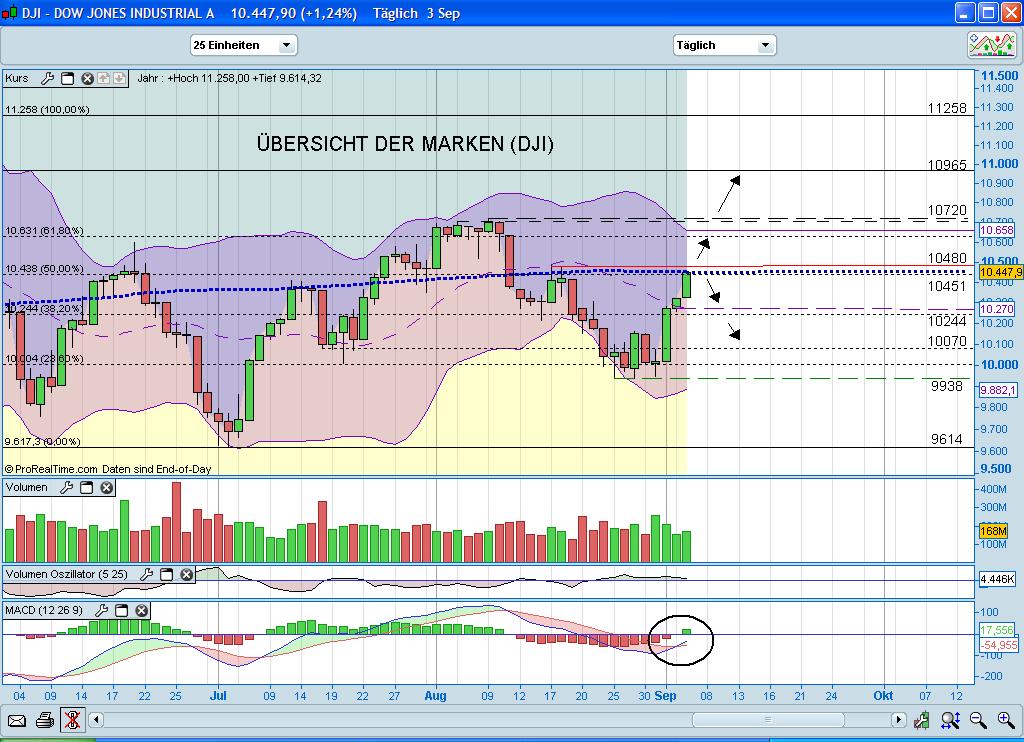1024x742 pixels.
Task: Open the Kurs panel properties wrench
Action: point(47,78)
